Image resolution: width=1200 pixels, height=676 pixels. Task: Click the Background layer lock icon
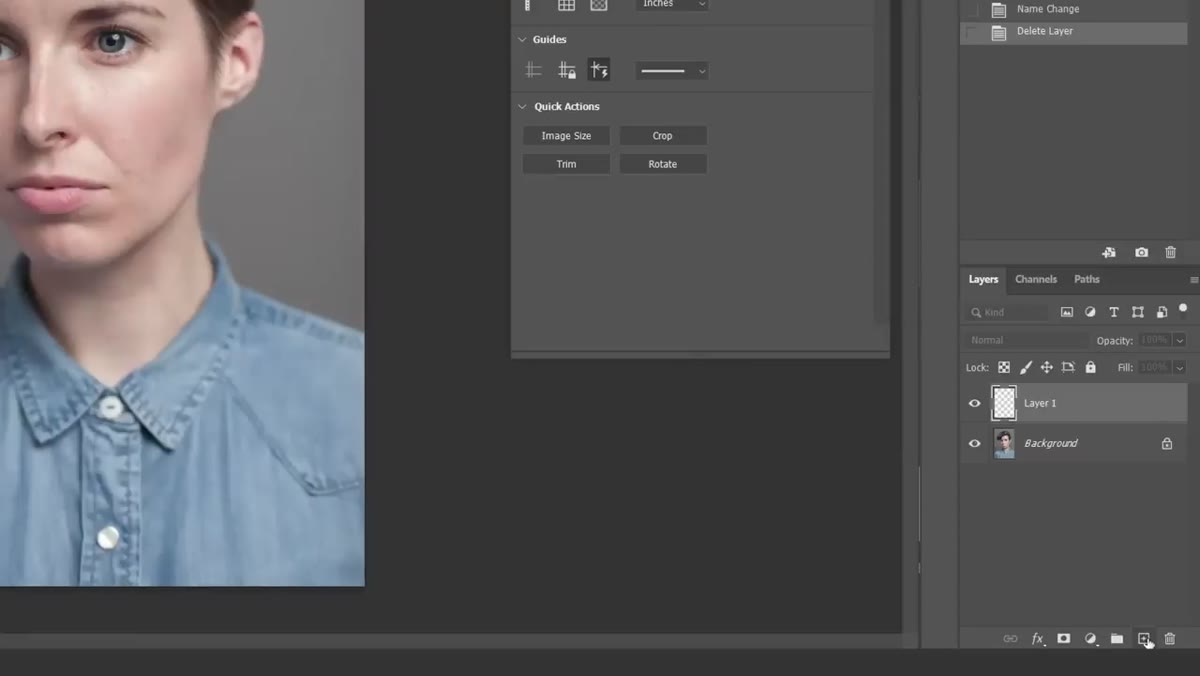click(1167, 444)
